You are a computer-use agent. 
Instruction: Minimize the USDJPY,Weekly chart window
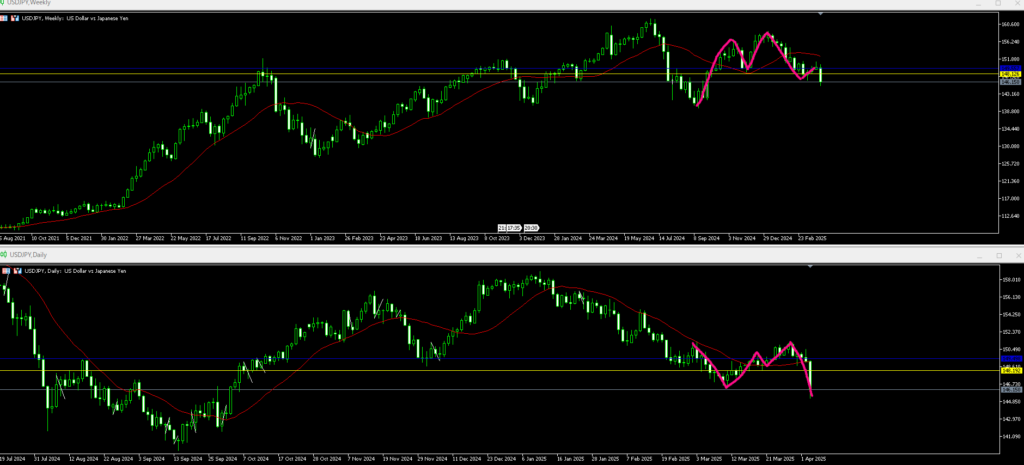coord(980,3)
